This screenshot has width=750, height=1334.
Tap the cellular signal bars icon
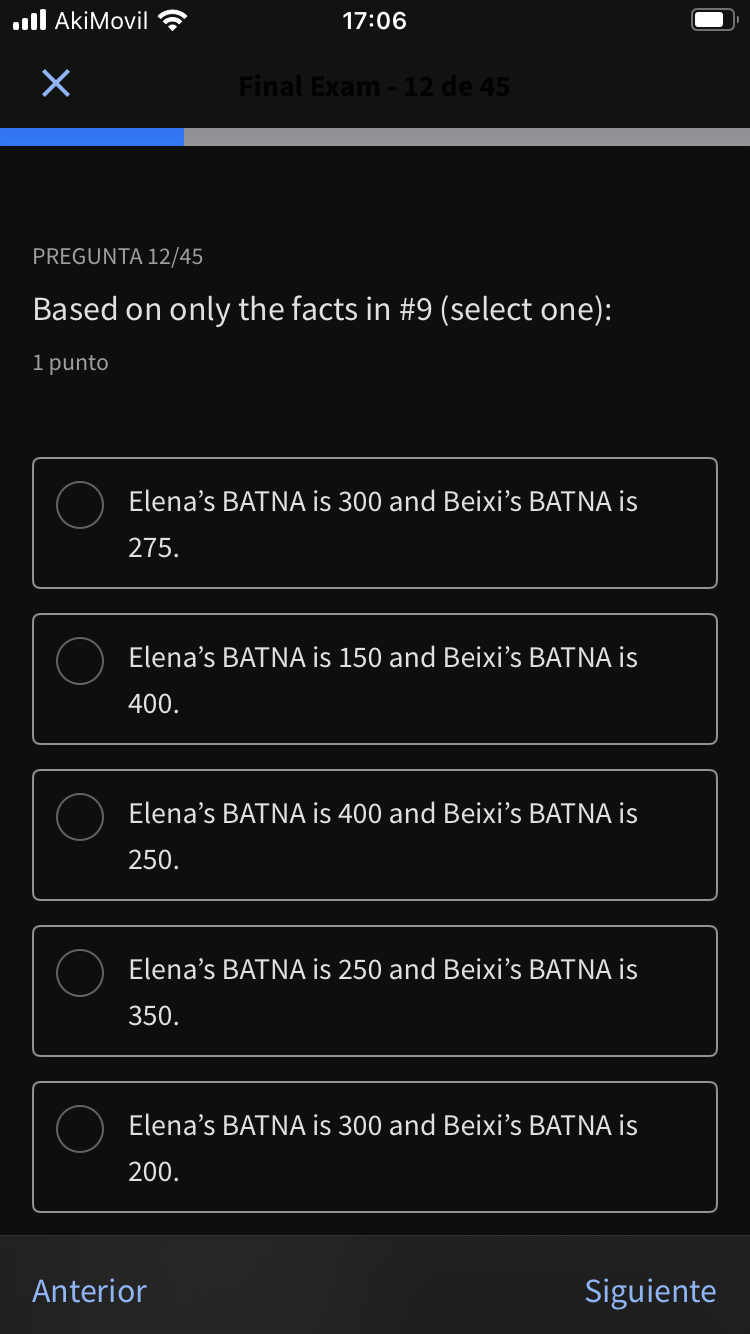29,21
